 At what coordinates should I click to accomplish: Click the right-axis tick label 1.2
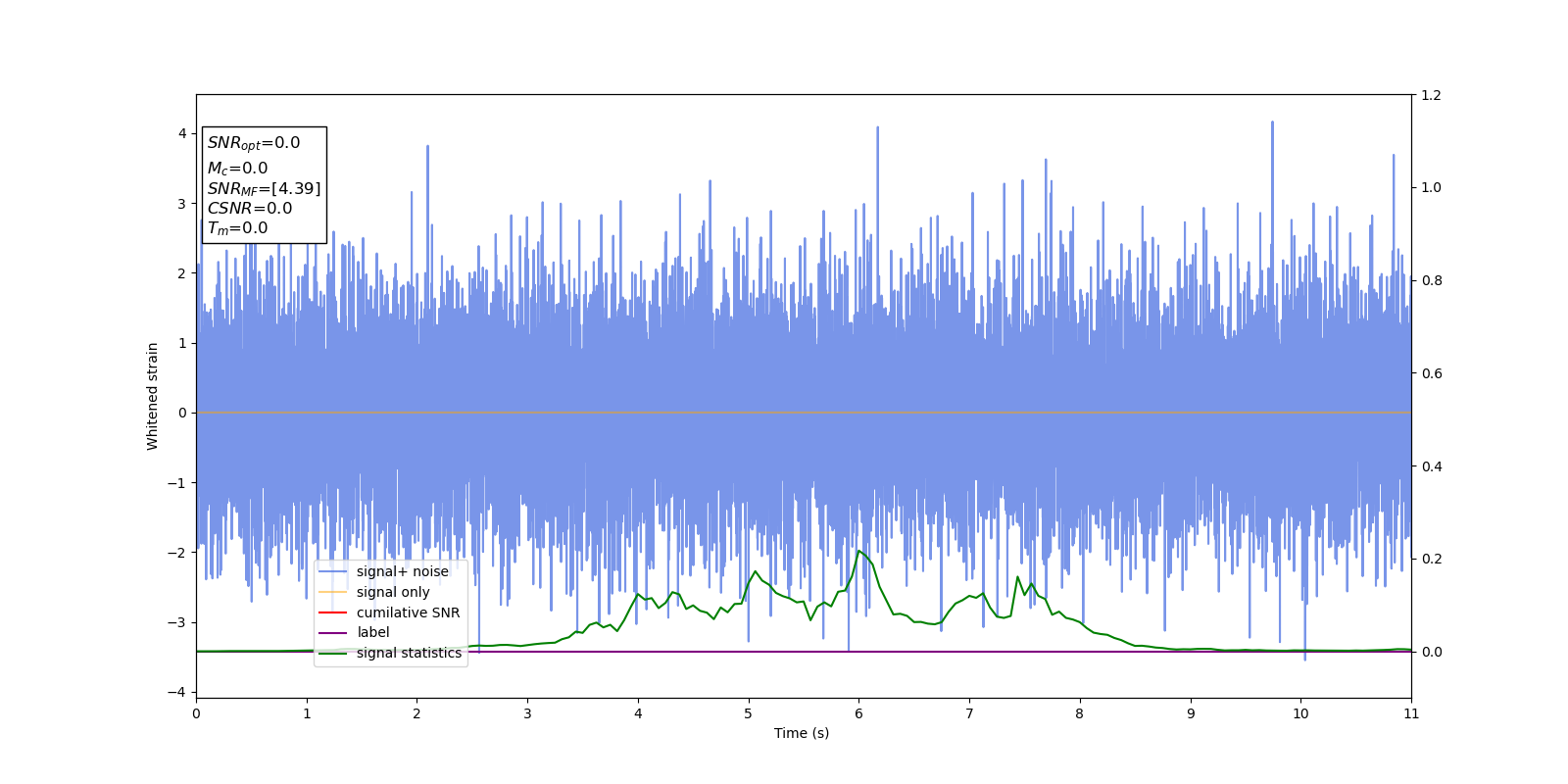1431,95
